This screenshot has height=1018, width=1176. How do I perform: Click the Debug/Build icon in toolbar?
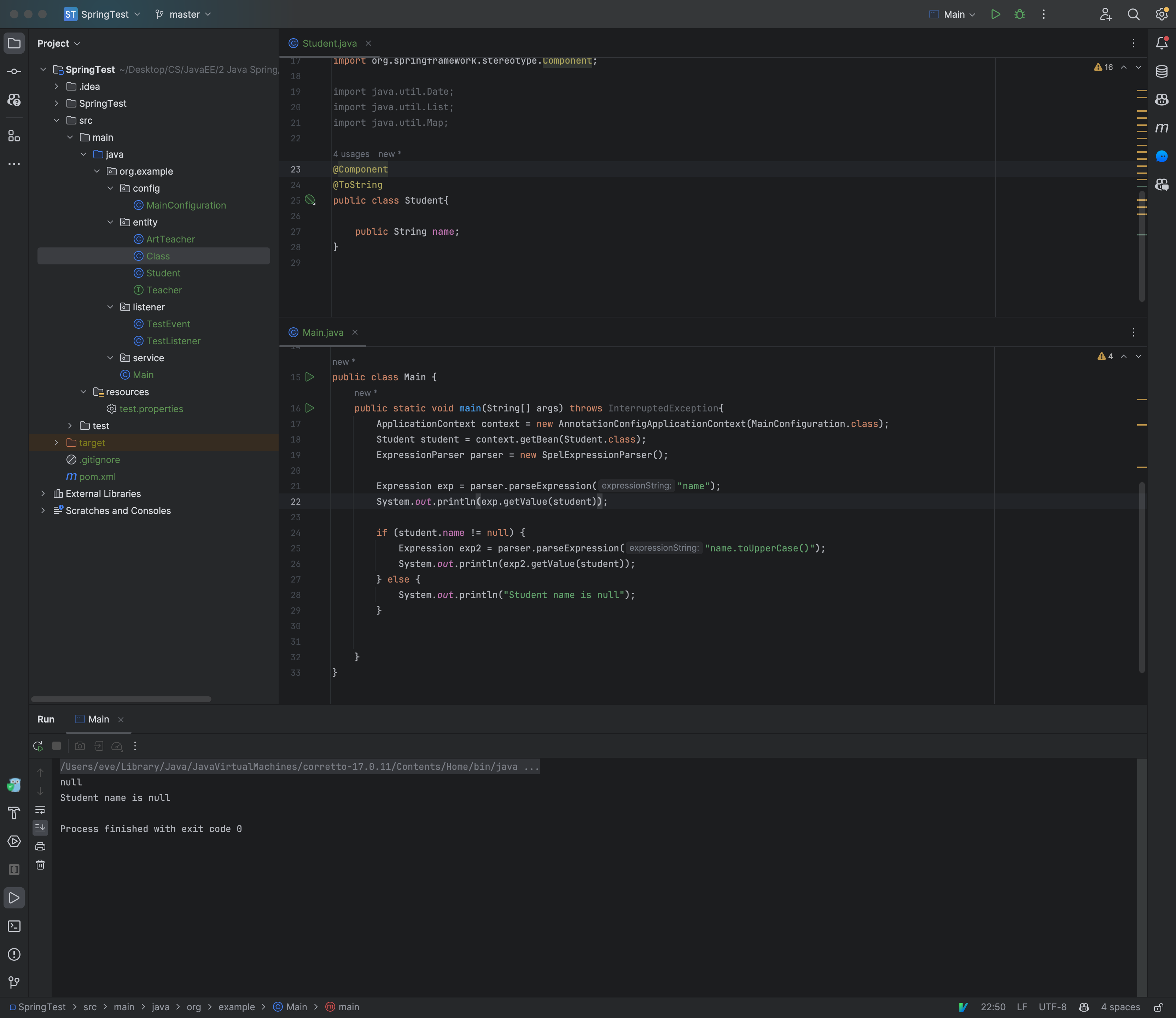pos(1019,14)
